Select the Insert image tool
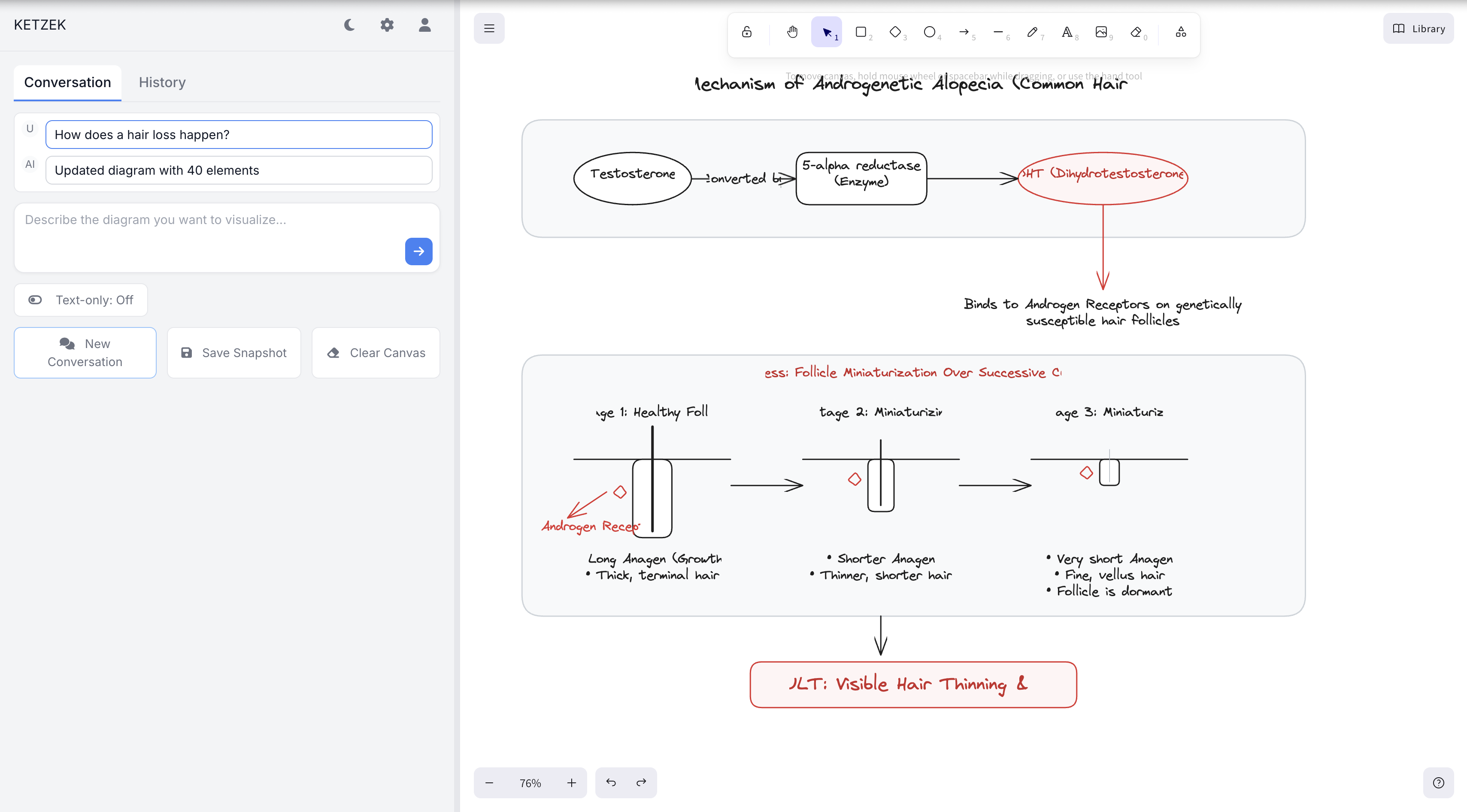1467x812 pixels. pyautogui.click(x=1101, y=32)
